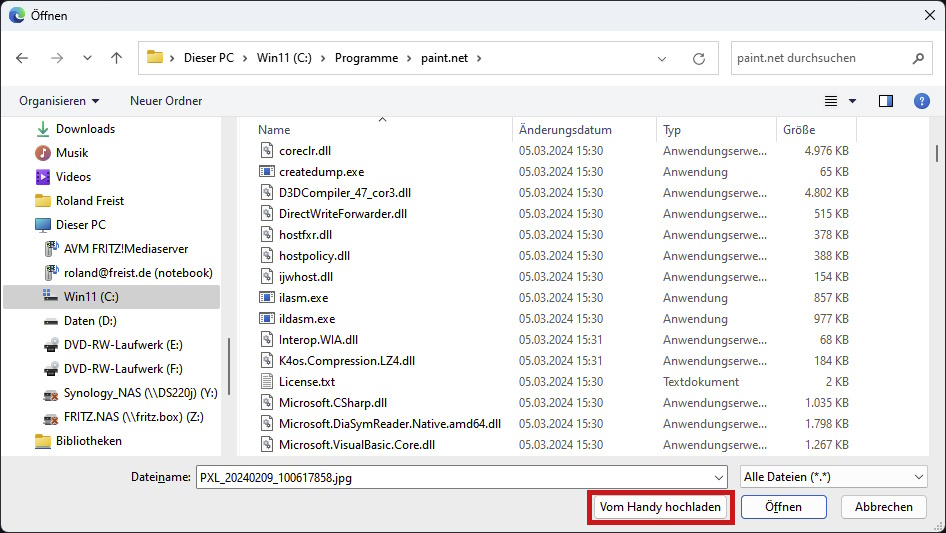Select the License.txt file
946x533 pixels.
tap(306, 381)
